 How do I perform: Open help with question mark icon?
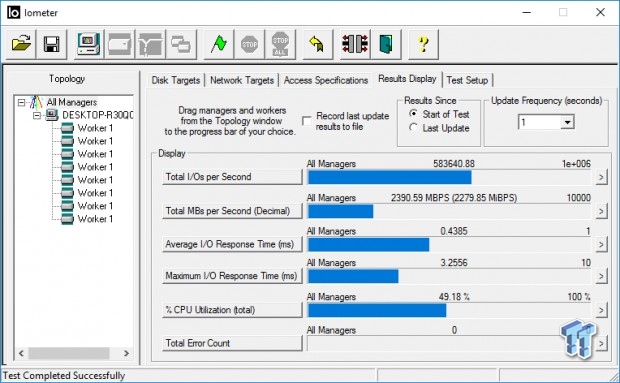pos(423,44)
